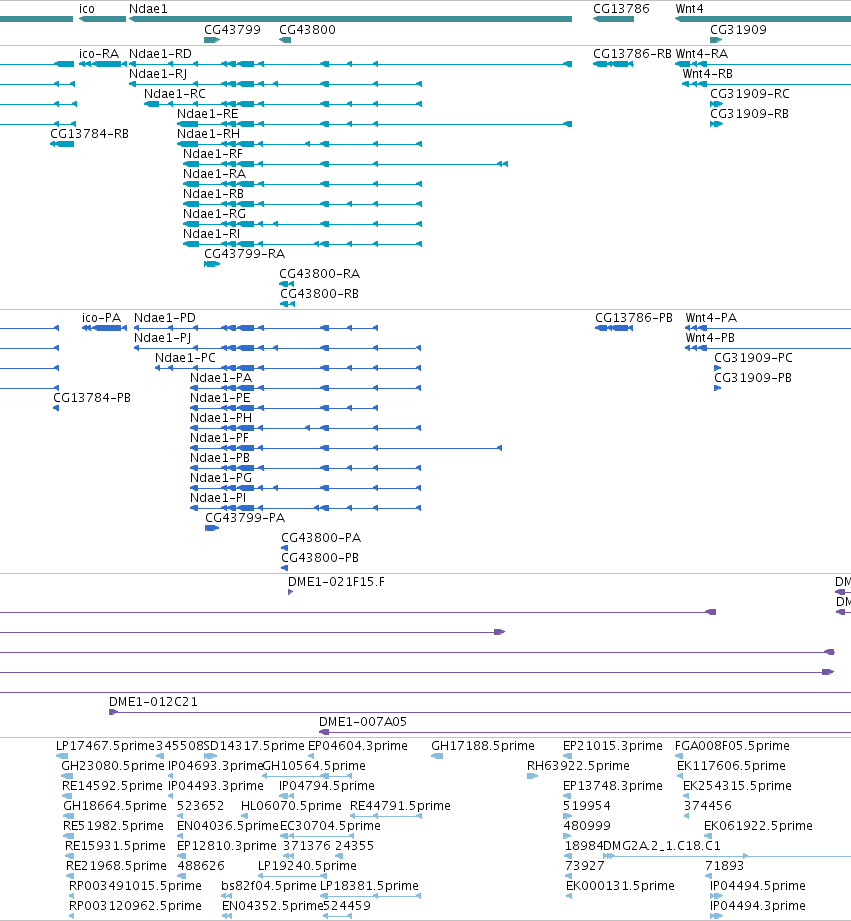The width and height of the screenshot is (851, 921).
Task: Open the RE44791.5prime EST label
Action: (401, 805)
